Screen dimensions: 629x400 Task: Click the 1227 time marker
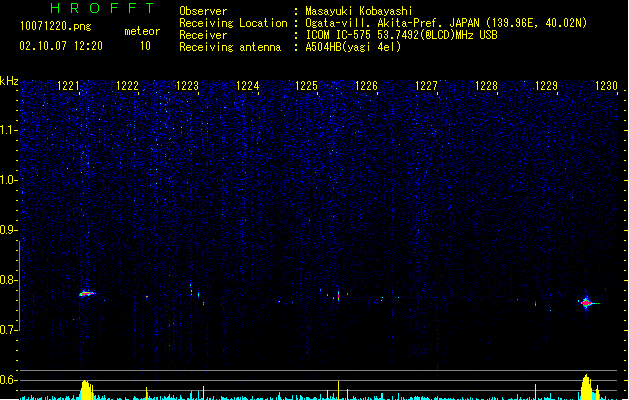(x=426, y=86)
